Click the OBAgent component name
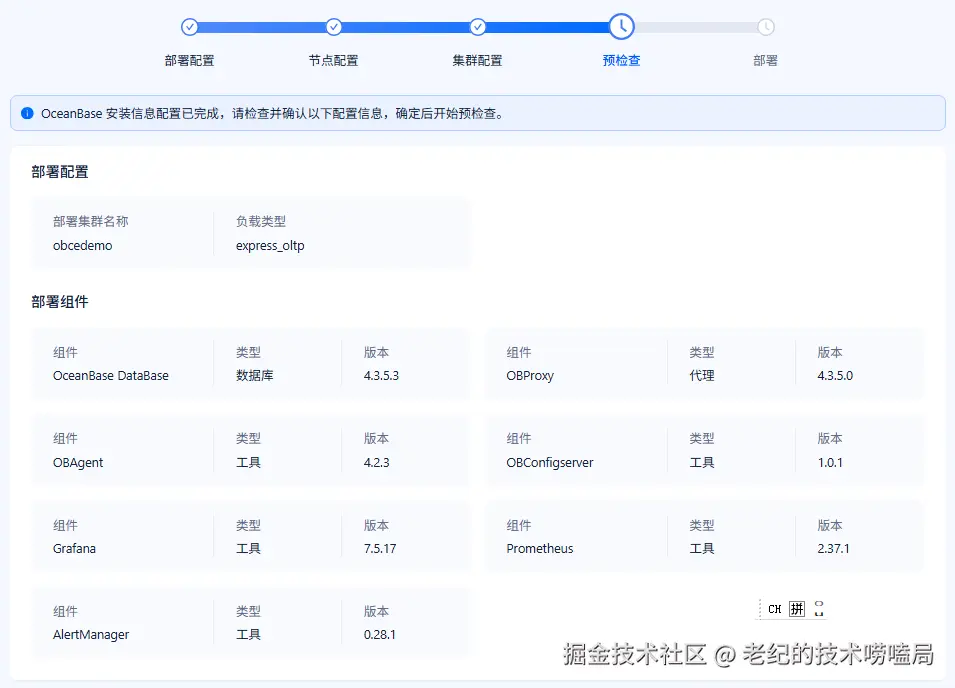955x688 pixels. (x=78, y=463)
